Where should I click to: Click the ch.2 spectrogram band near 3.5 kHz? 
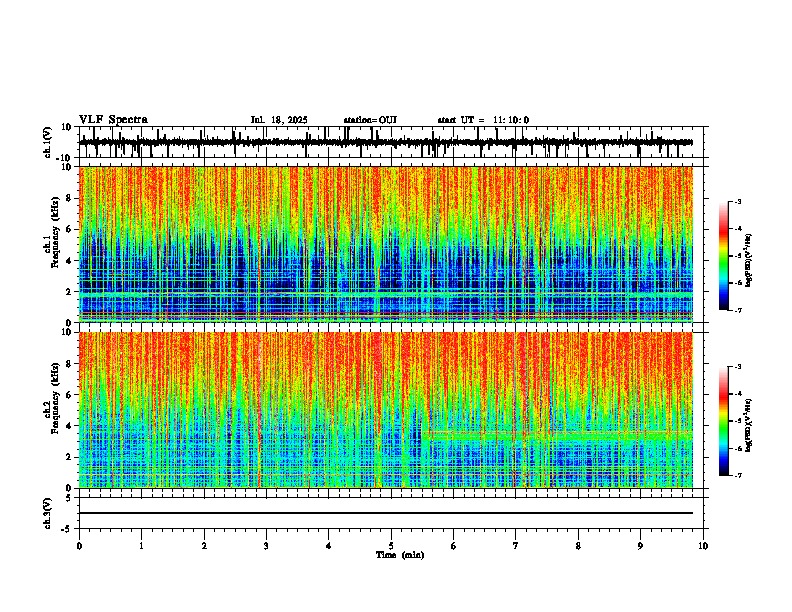(557, 435)
